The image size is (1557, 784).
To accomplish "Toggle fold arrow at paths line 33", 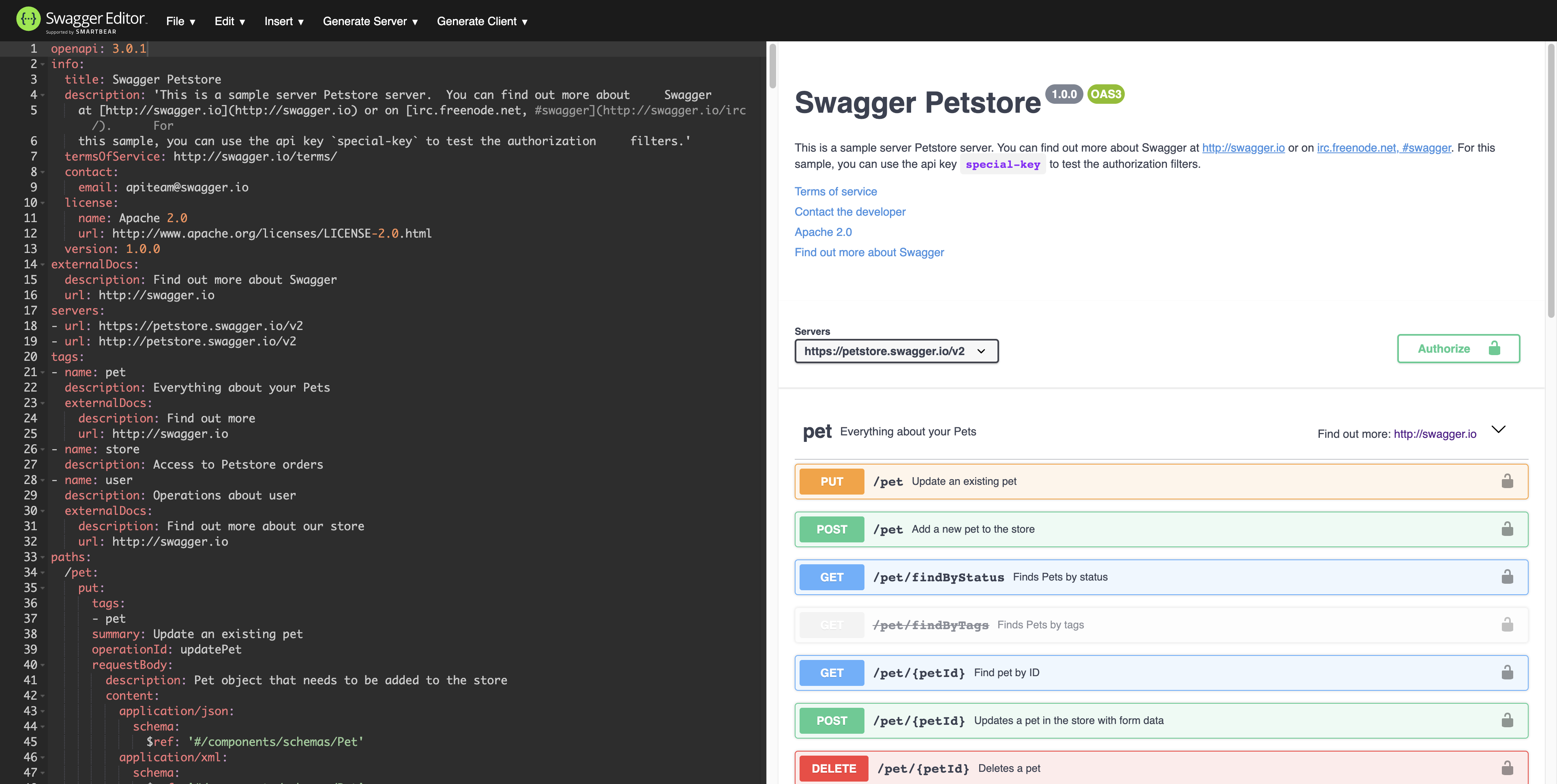I will (43, 557).
